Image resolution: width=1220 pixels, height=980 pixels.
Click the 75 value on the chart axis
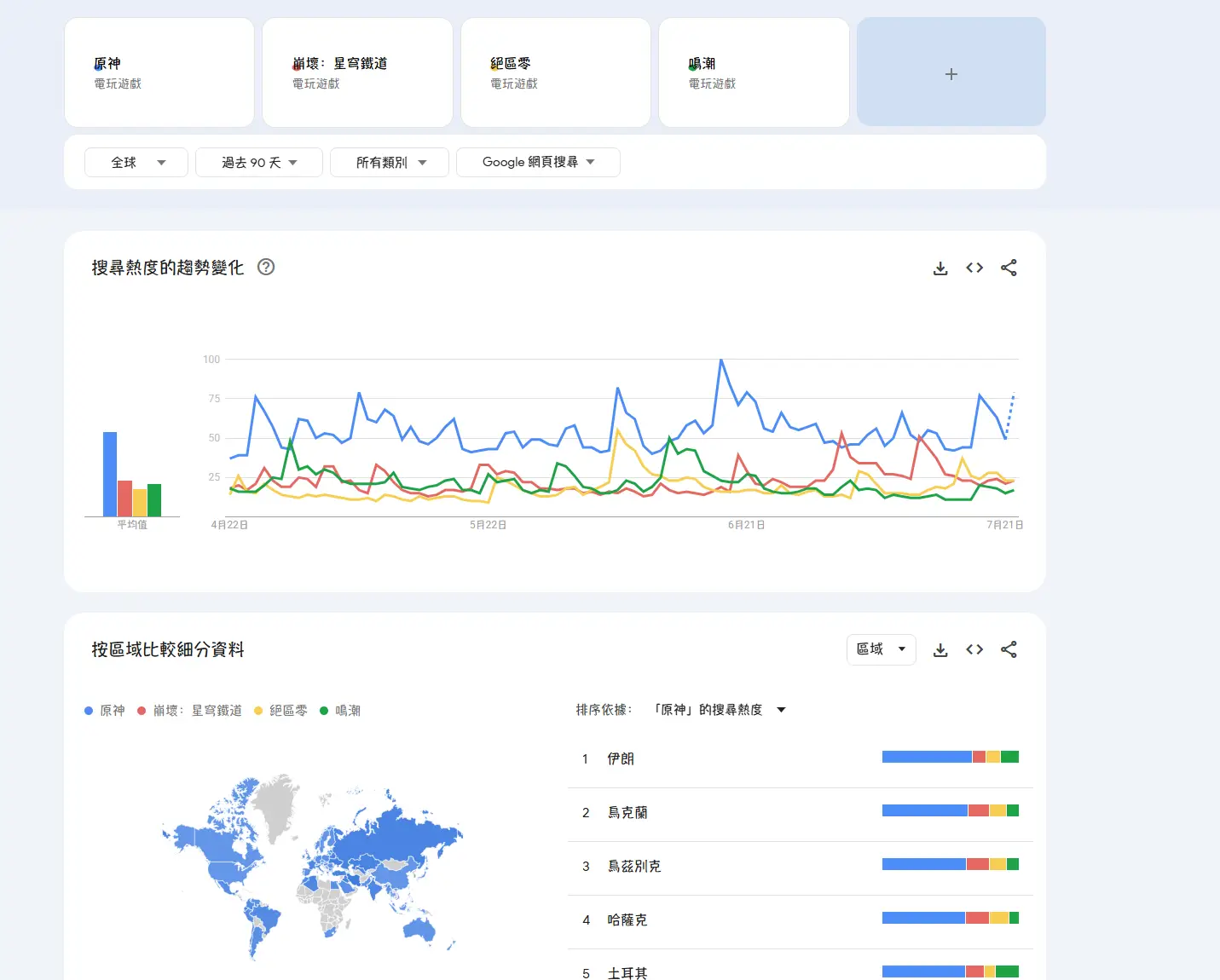214,399
